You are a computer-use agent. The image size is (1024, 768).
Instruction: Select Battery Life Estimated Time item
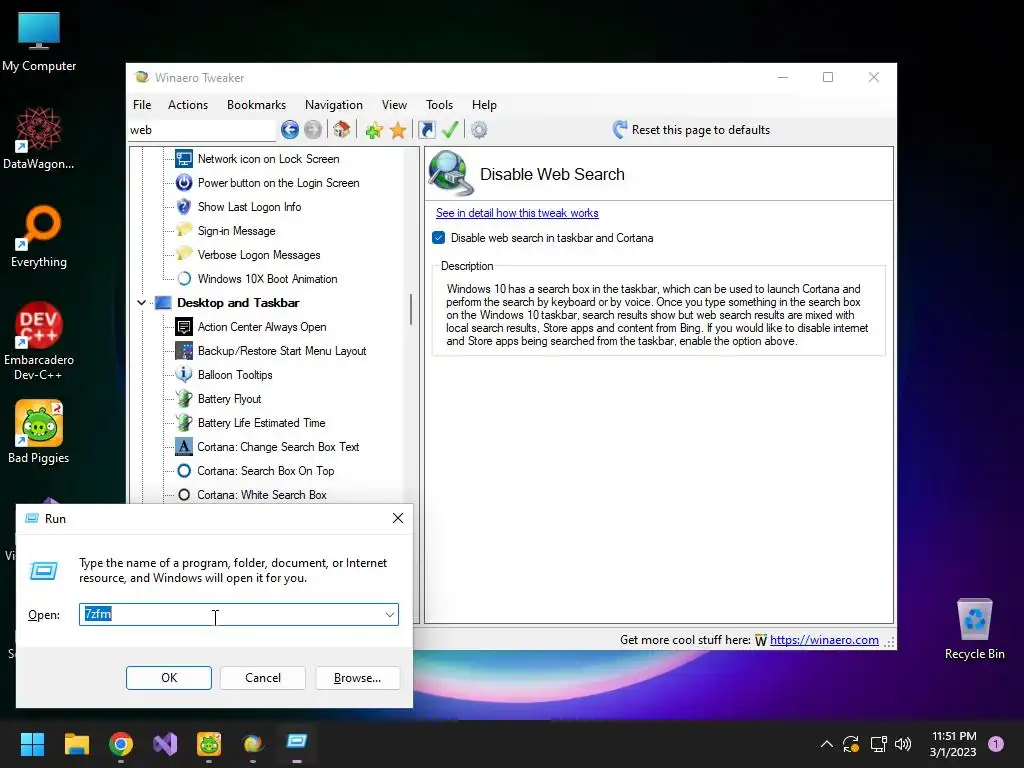tap(261, 423)
